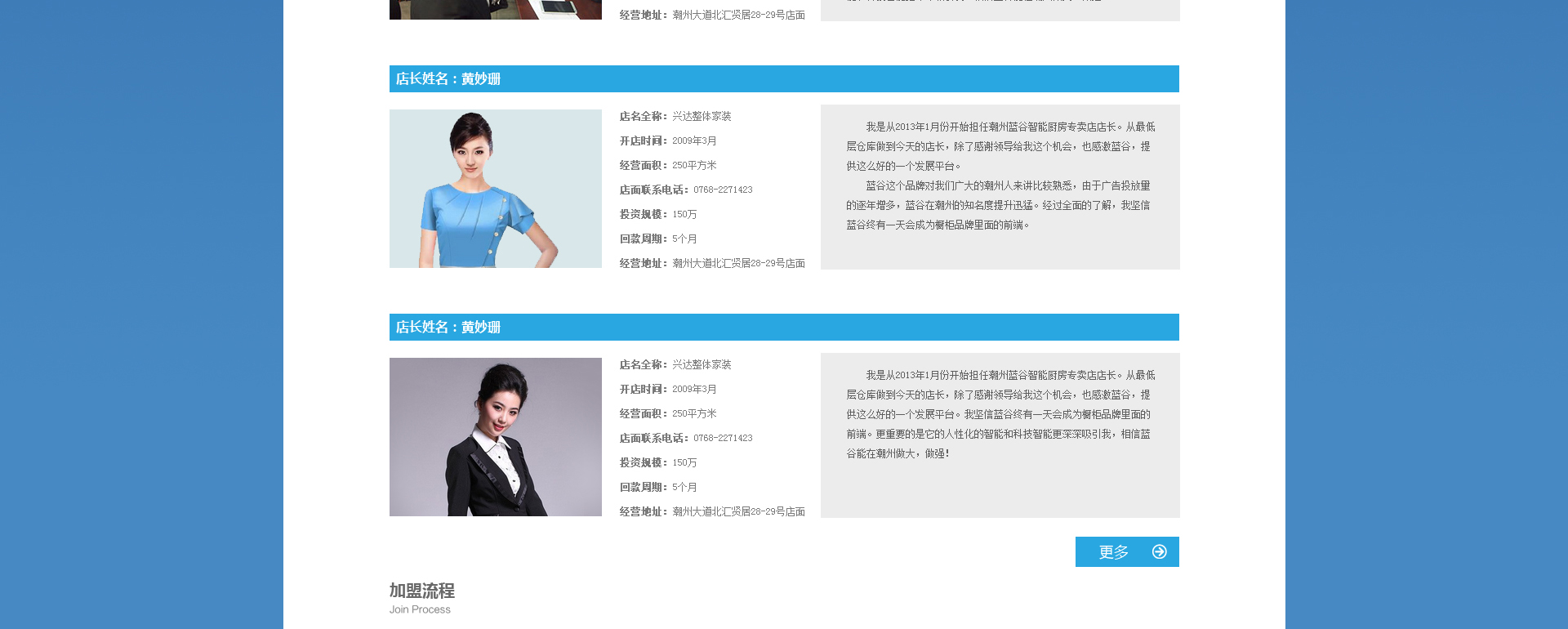The width and height of the screenshot is (1568, 629).
Task: Click the second 店长姓名:黄妙珊 header bar
Action: [784, 327]
